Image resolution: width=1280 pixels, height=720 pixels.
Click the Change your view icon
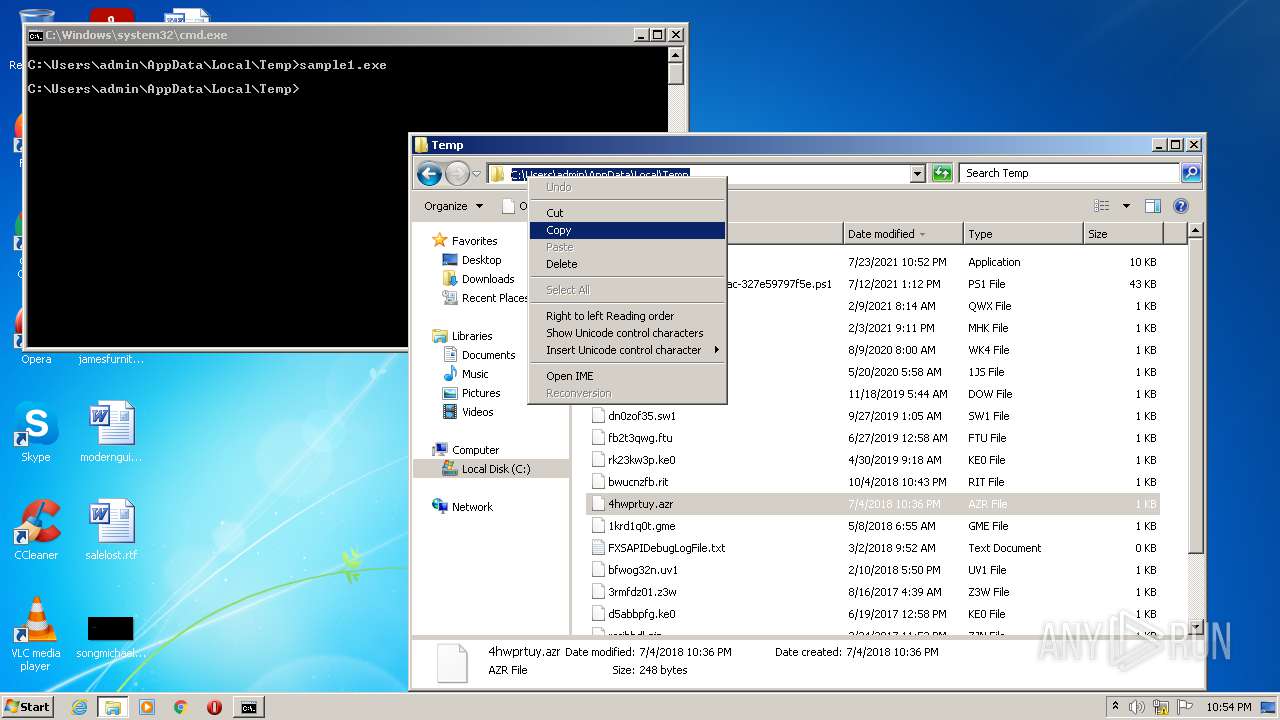point(1102,206)
